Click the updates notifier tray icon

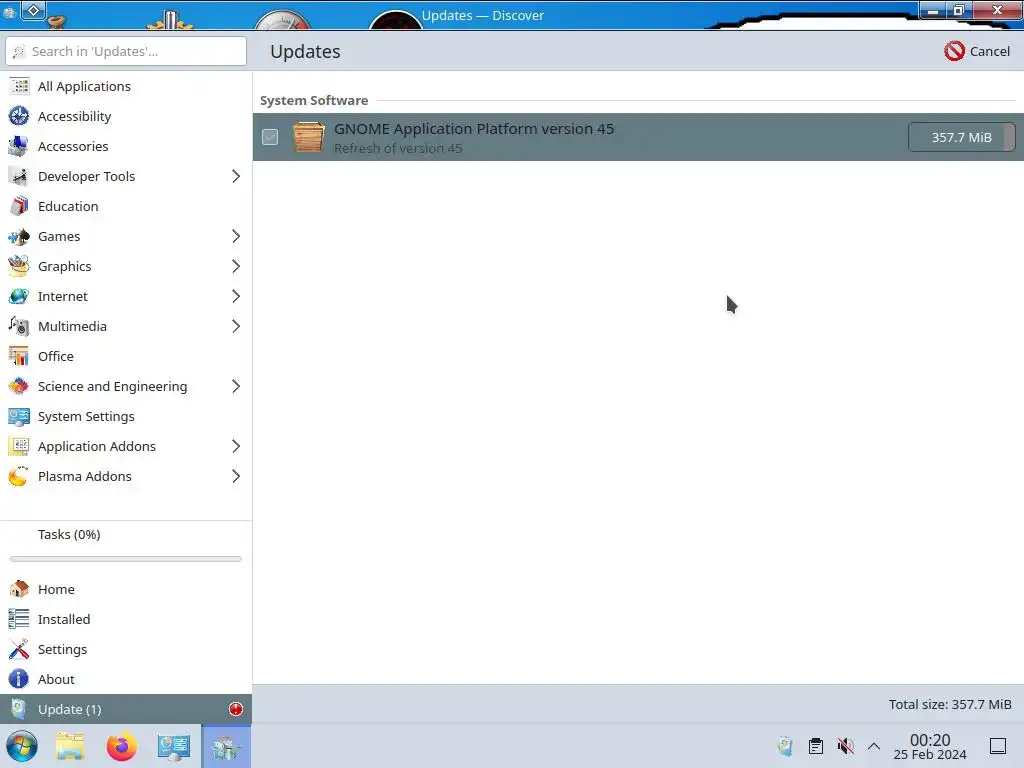785,746
